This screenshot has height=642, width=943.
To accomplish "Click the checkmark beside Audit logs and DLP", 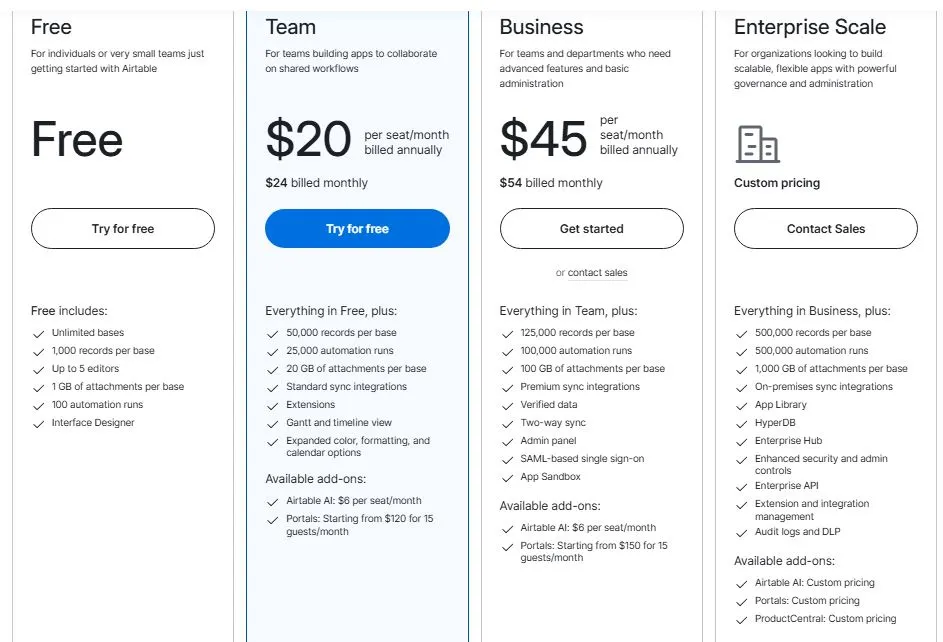I will (x=741, y=532).
